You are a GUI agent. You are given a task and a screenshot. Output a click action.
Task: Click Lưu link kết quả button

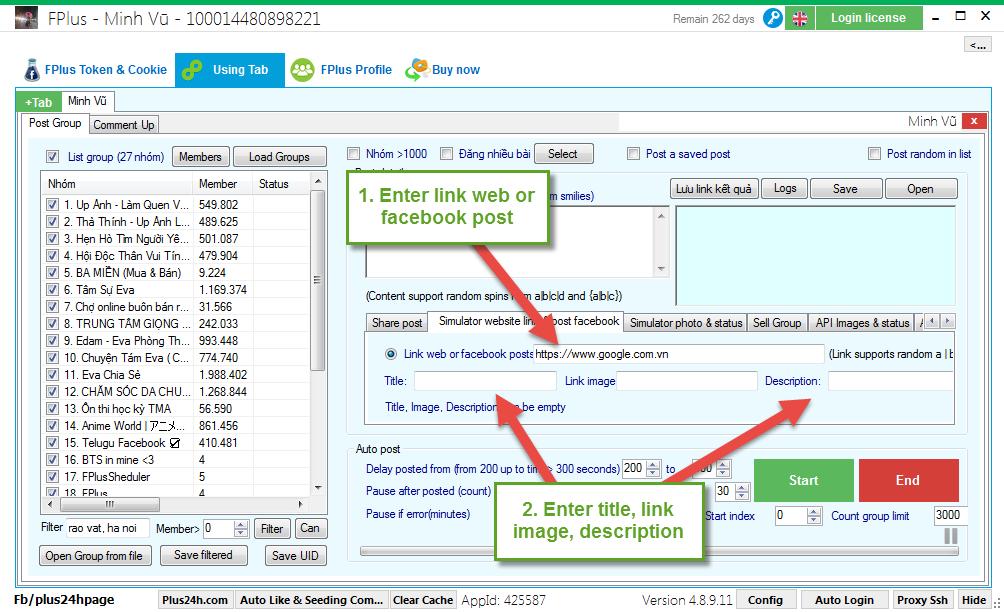point(714,189)
